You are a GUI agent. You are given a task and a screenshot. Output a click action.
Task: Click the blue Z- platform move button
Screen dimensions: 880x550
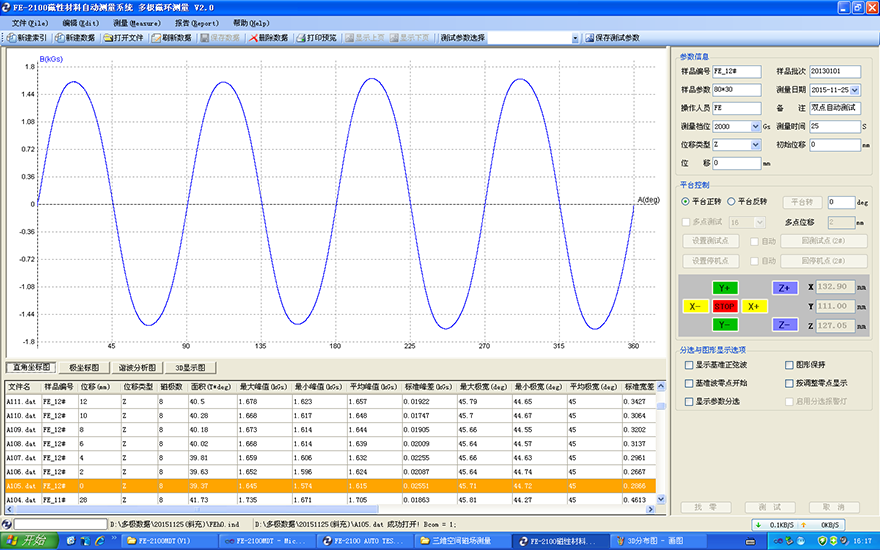point(785,324)
